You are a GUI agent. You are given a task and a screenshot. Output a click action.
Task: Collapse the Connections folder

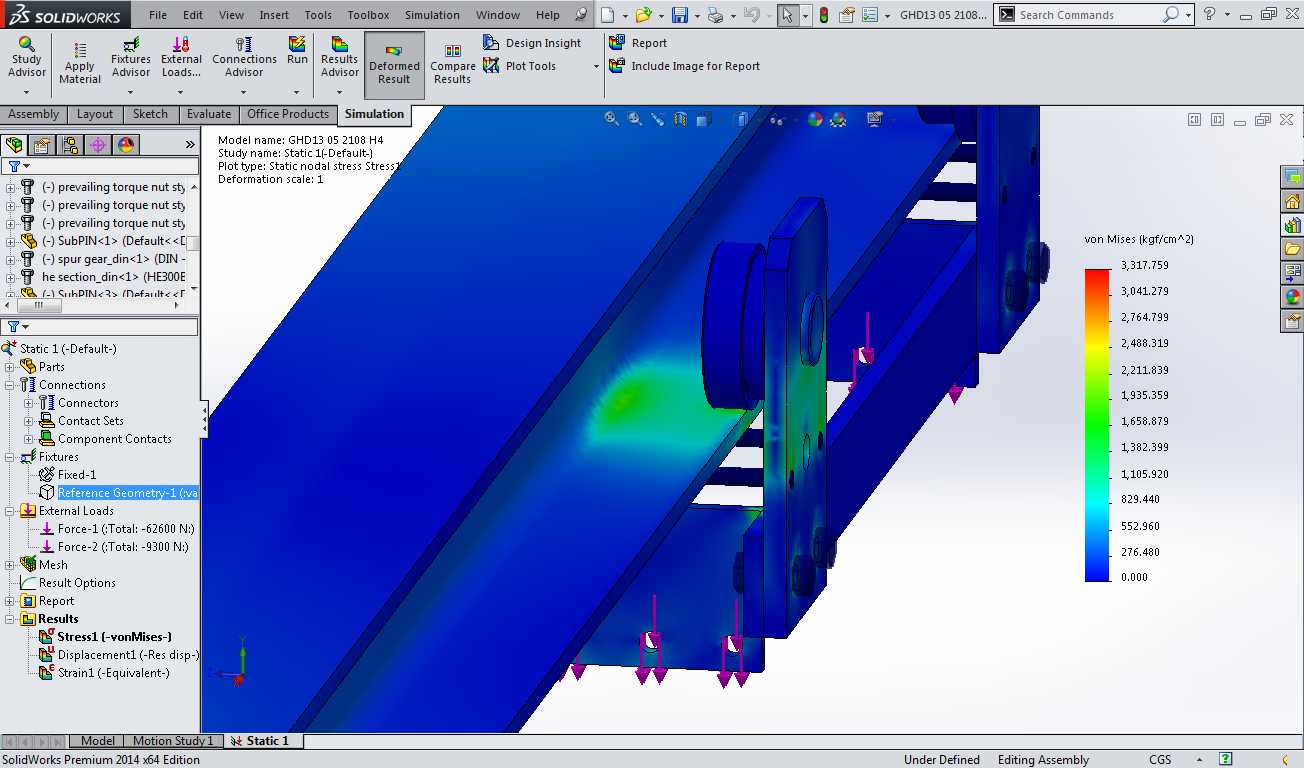pos(11,385)
